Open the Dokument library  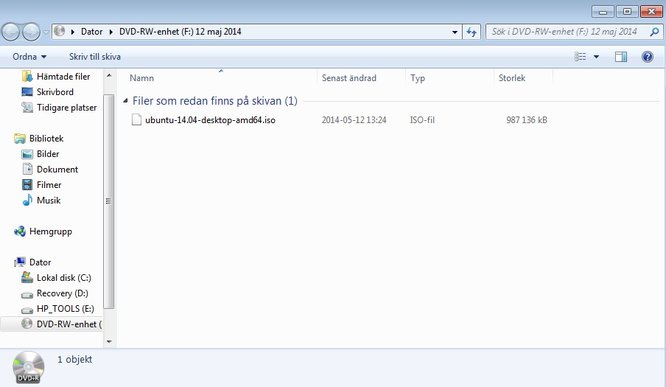click(57, 169)
